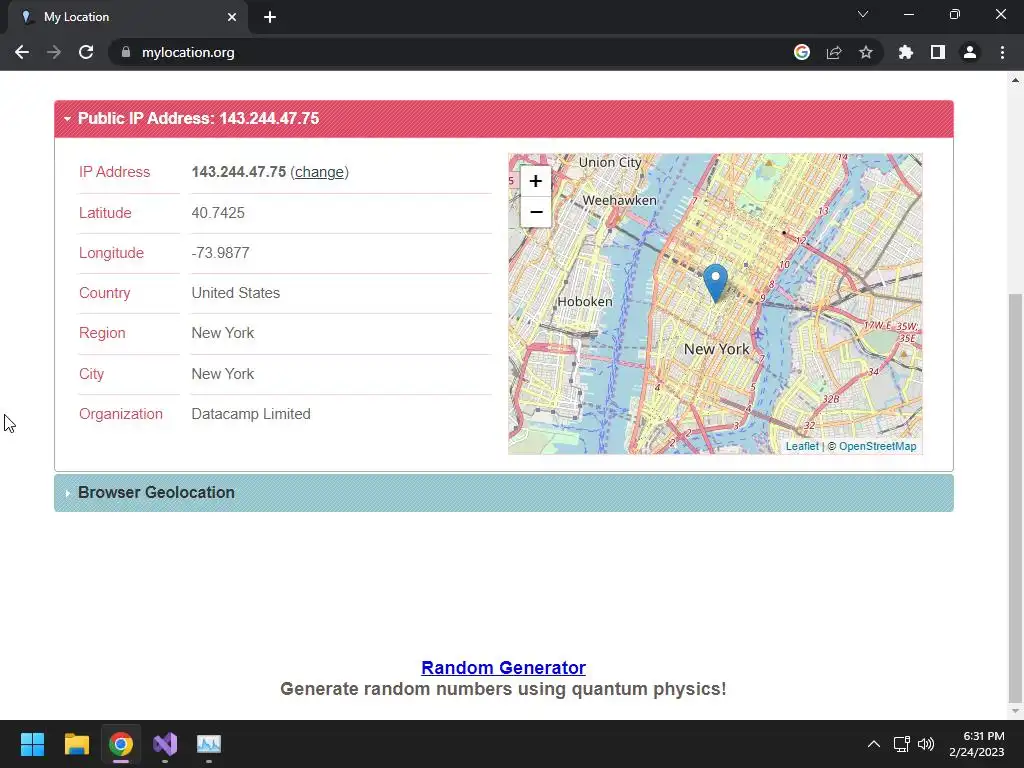Open the Leaflet attribution link
1024x768 pixels.
802,446
